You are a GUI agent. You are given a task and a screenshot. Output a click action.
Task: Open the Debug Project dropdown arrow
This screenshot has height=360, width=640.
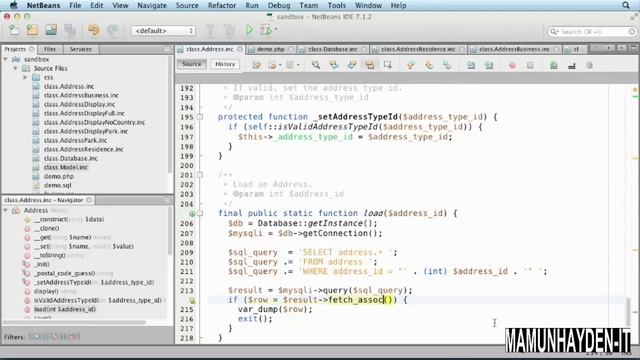[276, 29]
